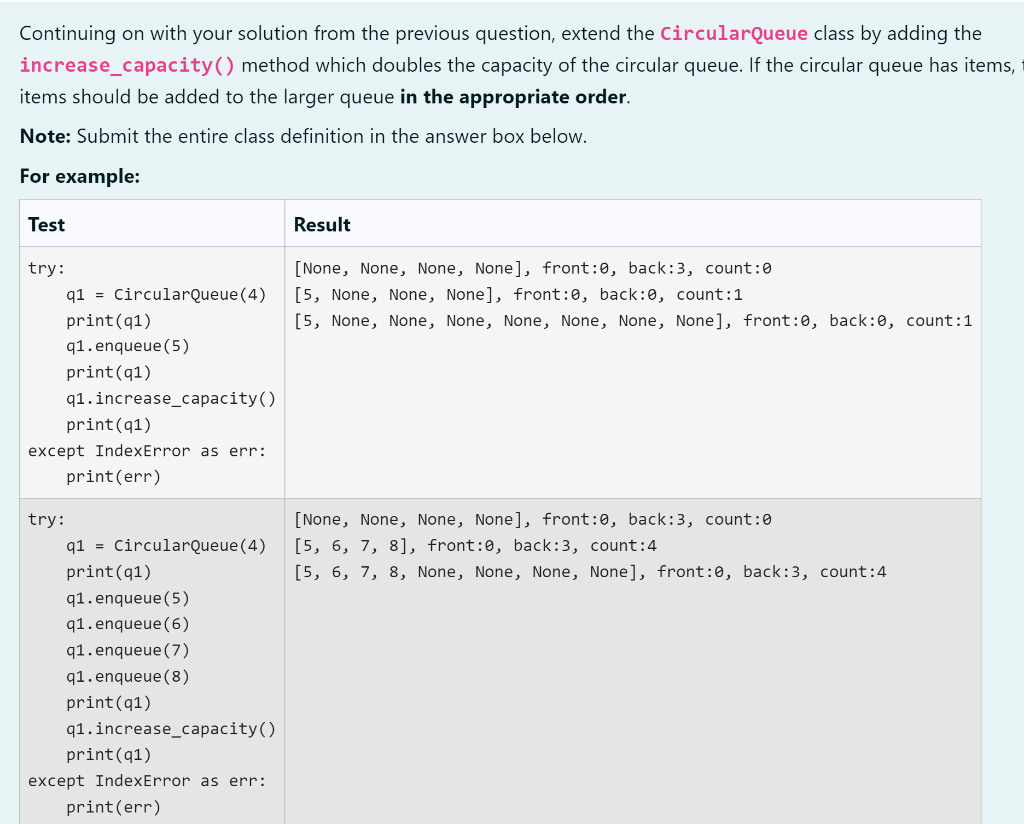
Task: Click the q1.increase_capacity() call in second test
Action: [x=171, y=728]
